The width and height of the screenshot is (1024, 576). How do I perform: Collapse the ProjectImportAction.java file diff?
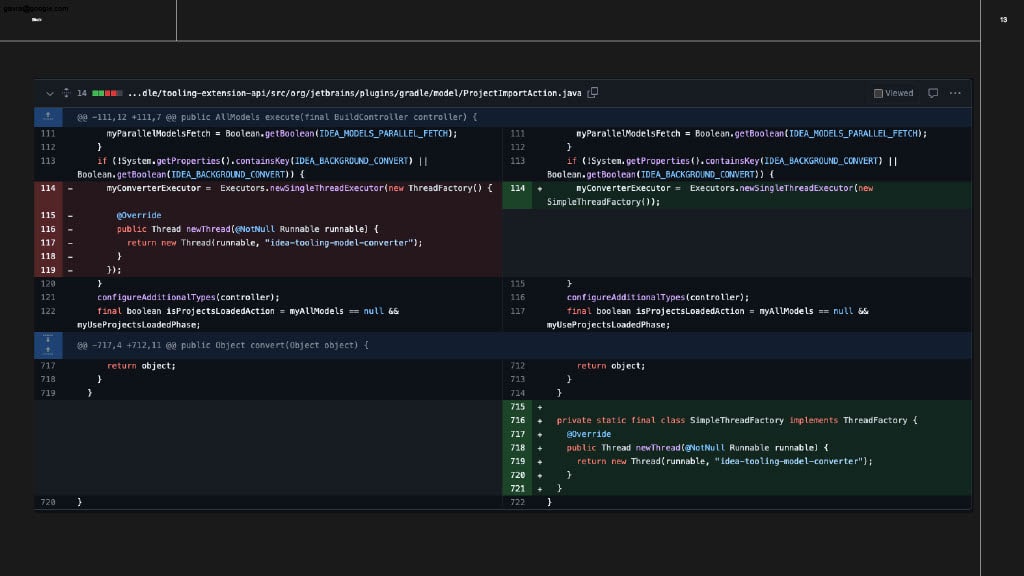point(50,93)
